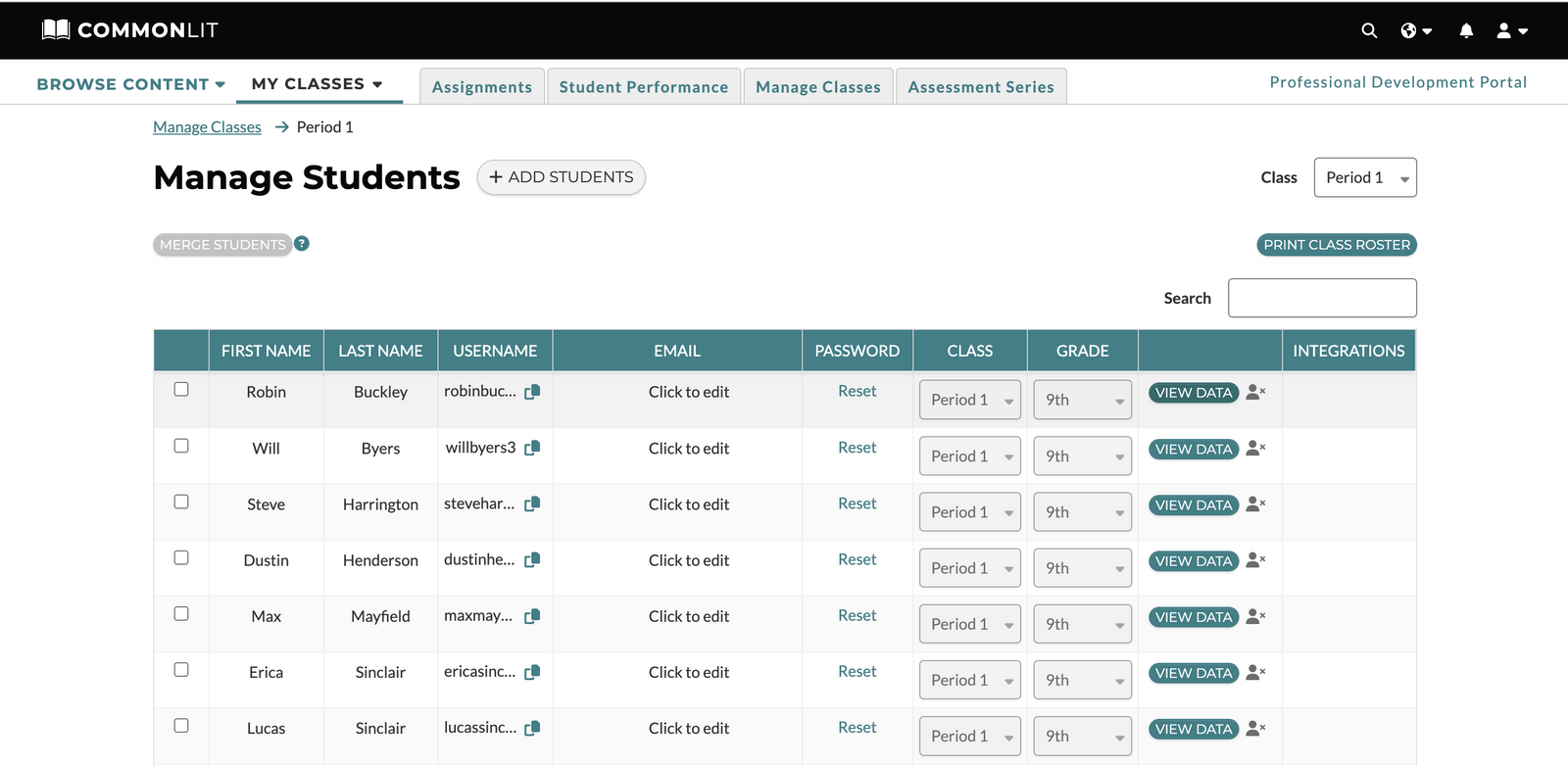Open Robin Buckley's class dropdown

[970, 400]
